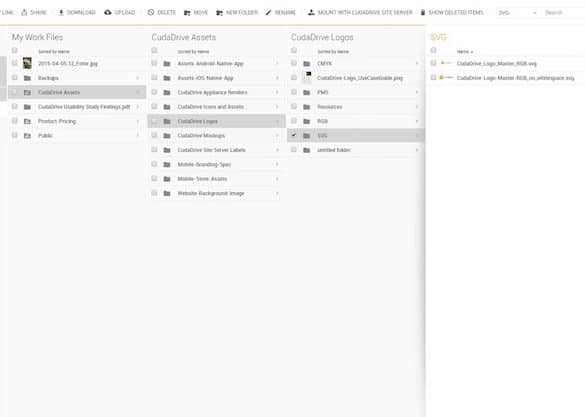Viewport: 585px width, 417px height.
Task: Expand the untitled folder chevron
Action: (x=417, y=150)
